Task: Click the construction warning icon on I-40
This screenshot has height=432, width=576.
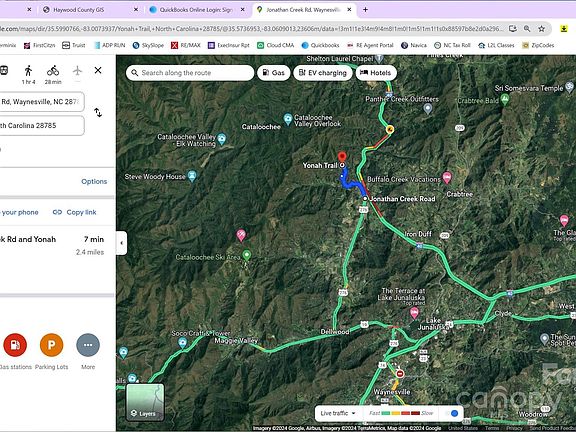Action: point(390,129)
